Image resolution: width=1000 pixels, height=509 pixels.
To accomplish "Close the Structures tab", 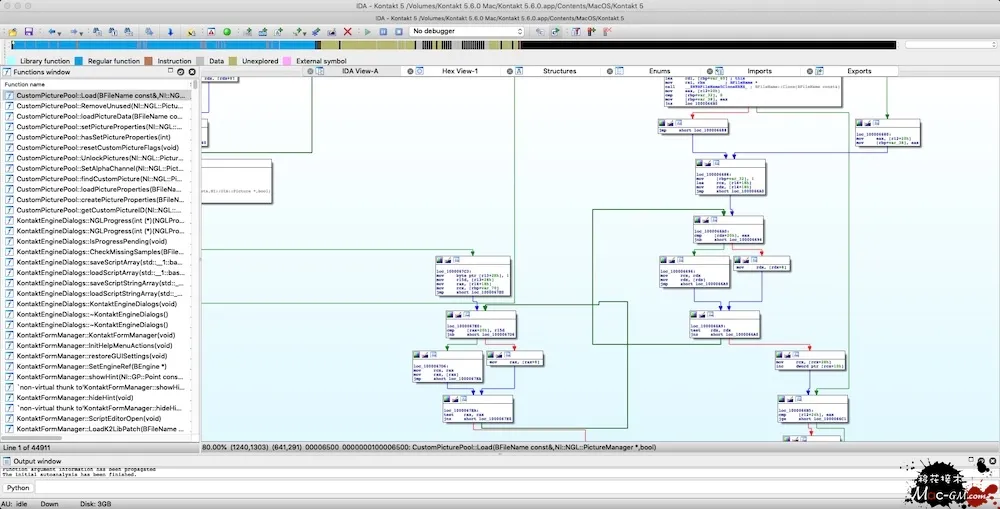I will coord(509,71).
